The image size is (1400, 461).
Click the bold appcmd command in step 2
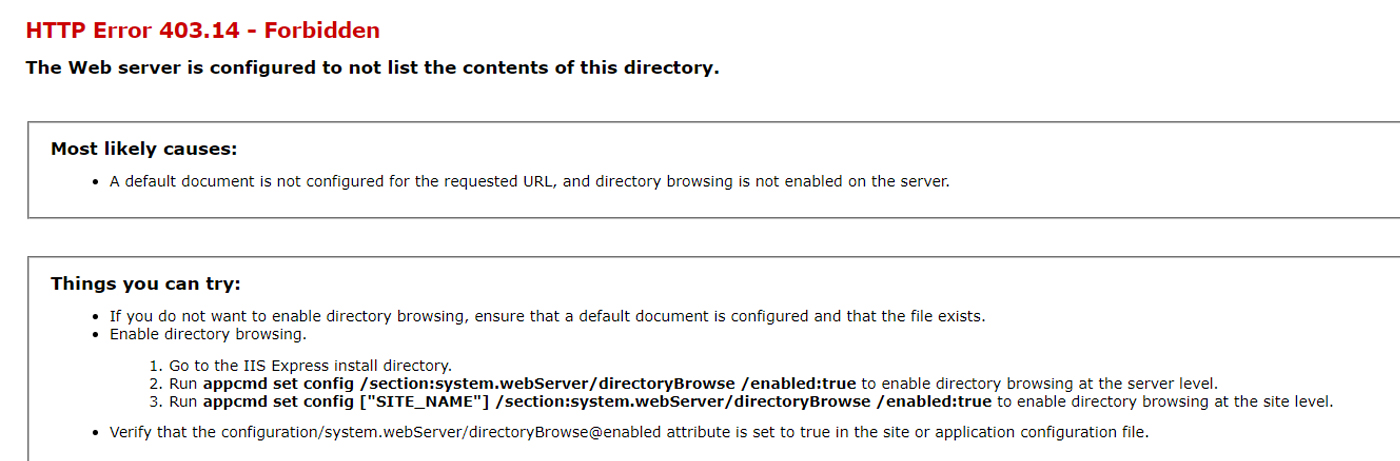click(x=530, y=384)
